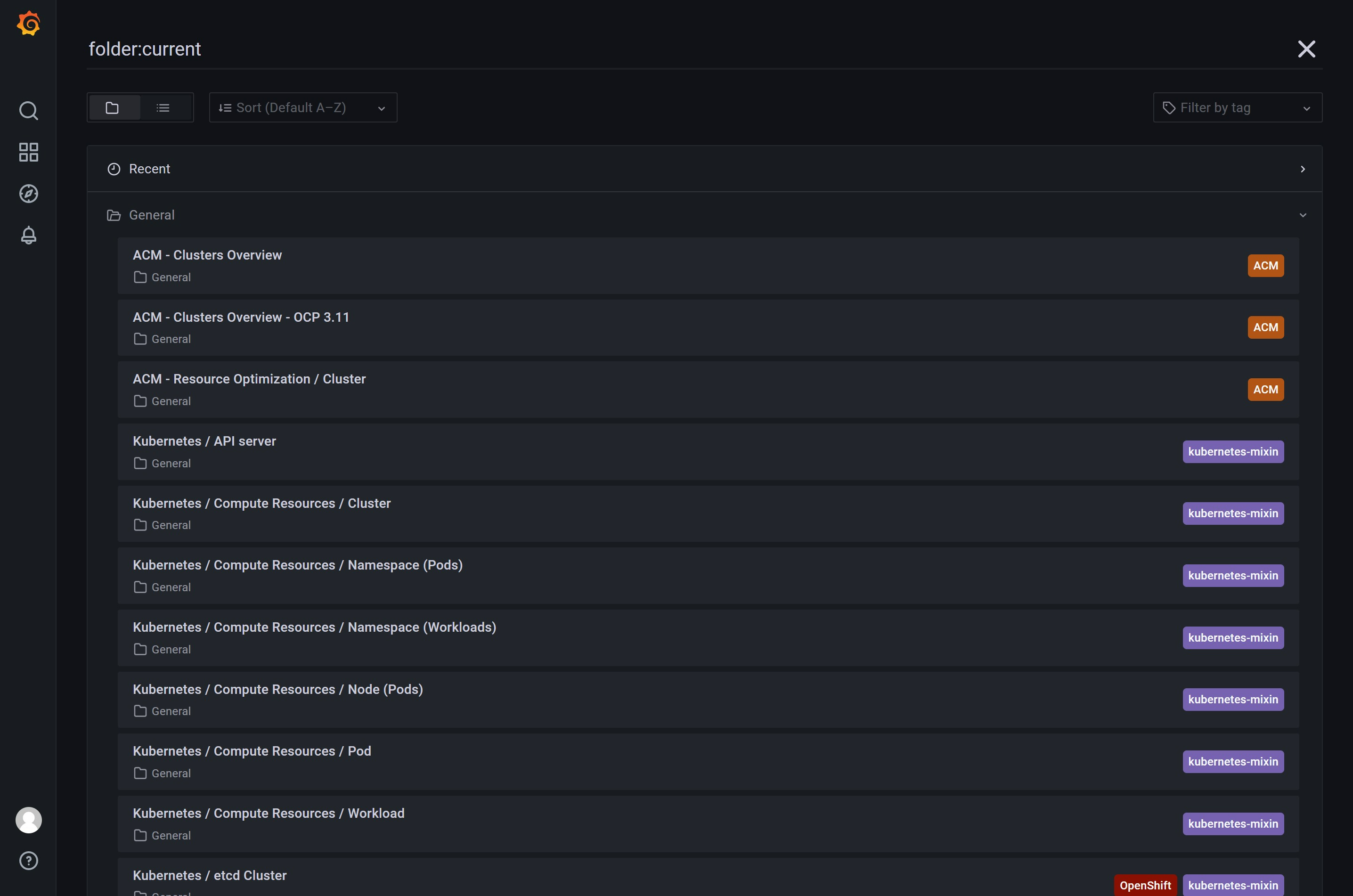This screenshot has height=896, width=1353.
Task: Open the Search dashboards sidebar icon
Action: point(28,110)
